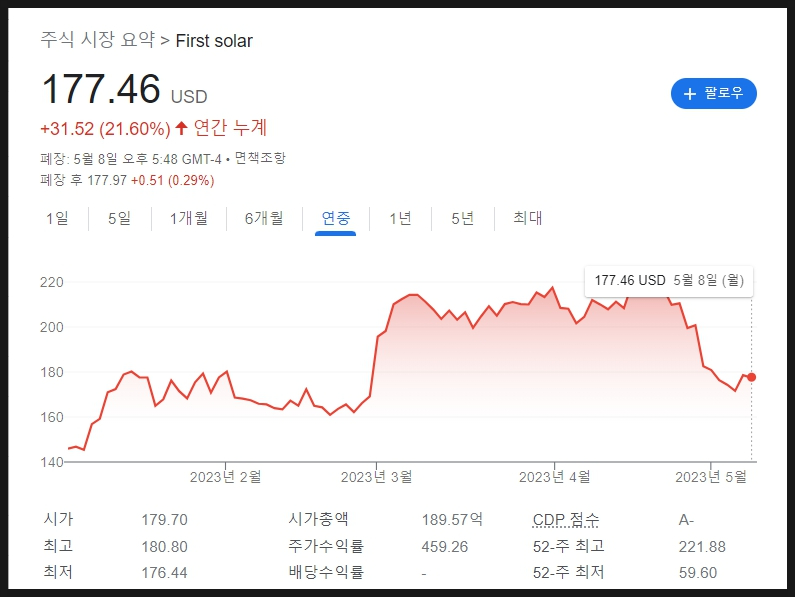795x597 pixels.
Task: Show the 5년 chart range
Action: click(462, 218)
